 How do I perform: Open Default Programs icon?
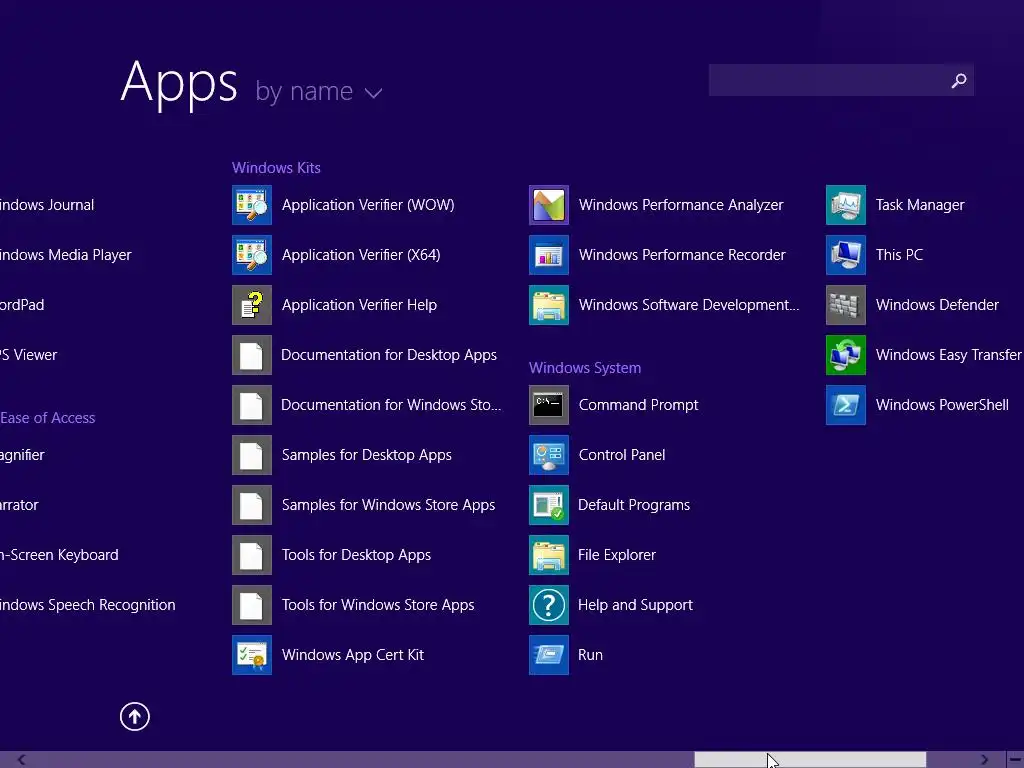549,505
